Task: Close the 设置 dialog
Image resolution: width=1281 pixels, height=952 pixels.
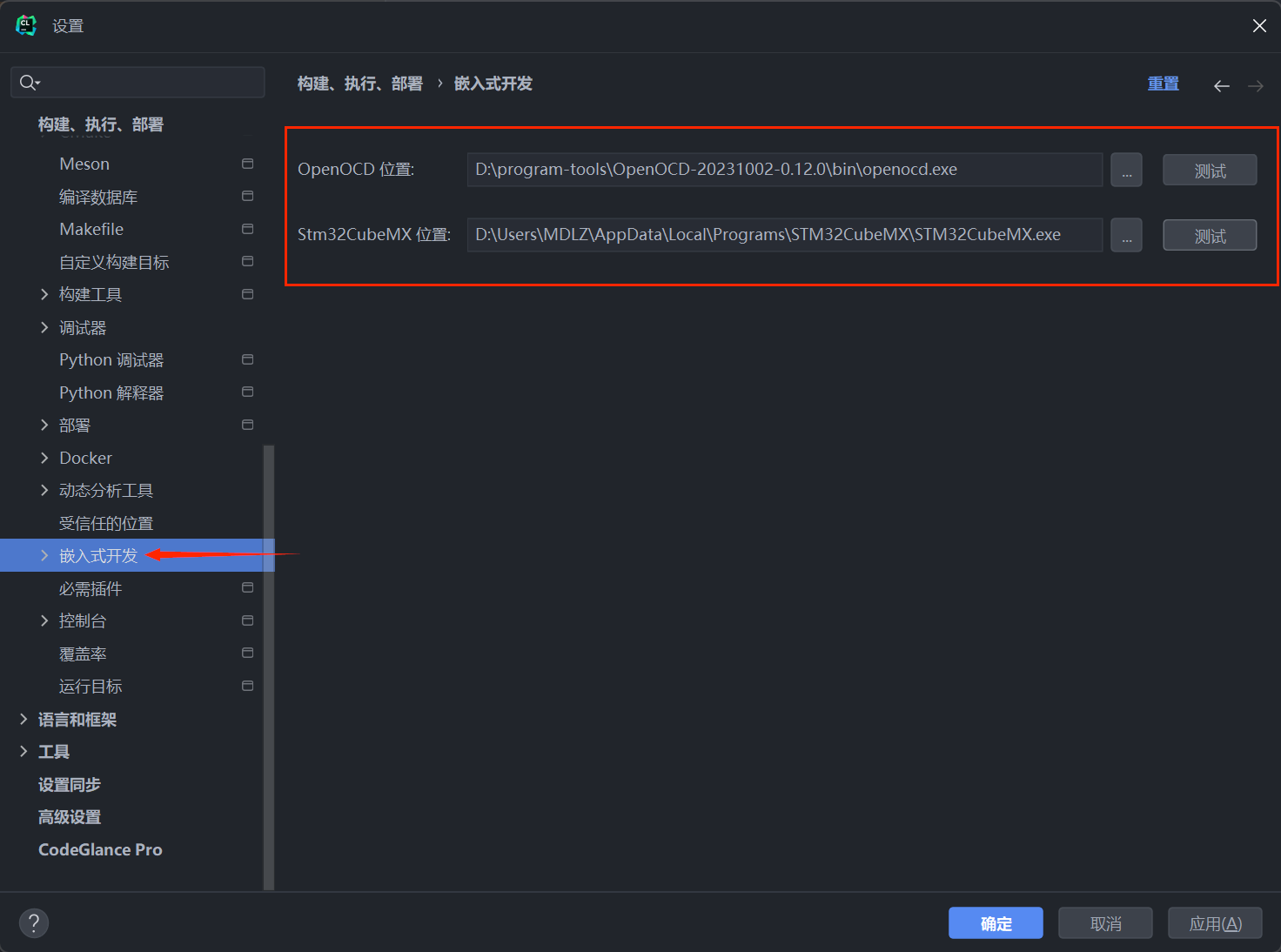Action: pyautogui.click(x=1259, y=26)
